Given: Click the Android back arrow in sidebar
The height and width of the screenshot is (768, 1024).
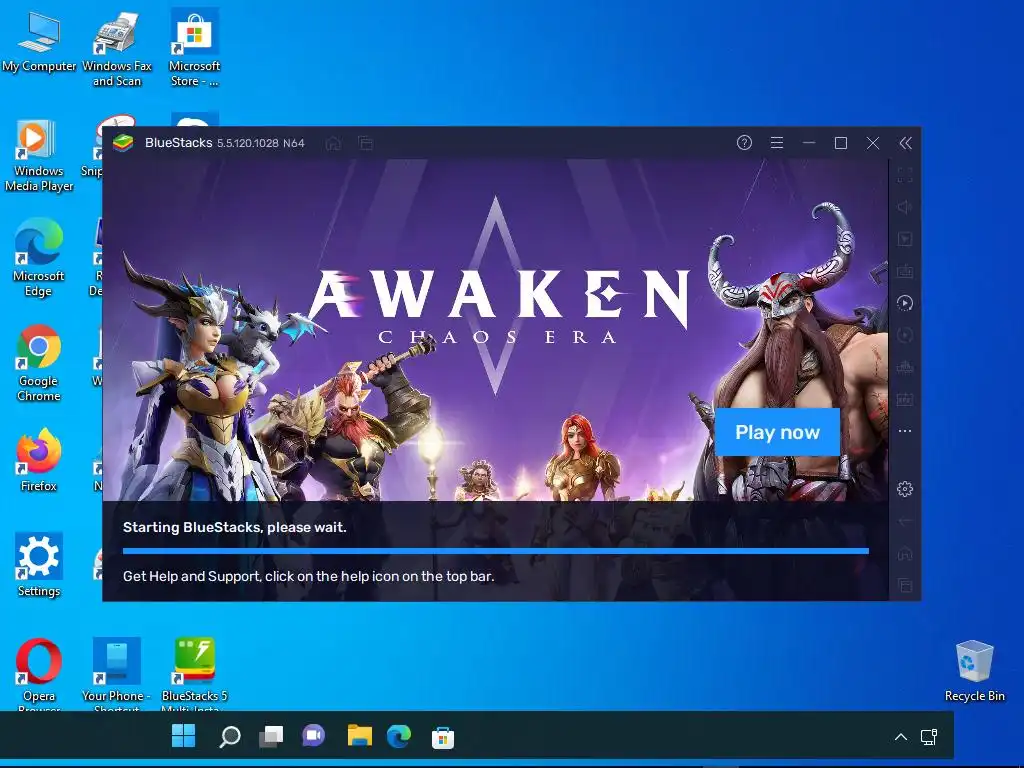Looking at the screenshot, I should pos(905,521).
